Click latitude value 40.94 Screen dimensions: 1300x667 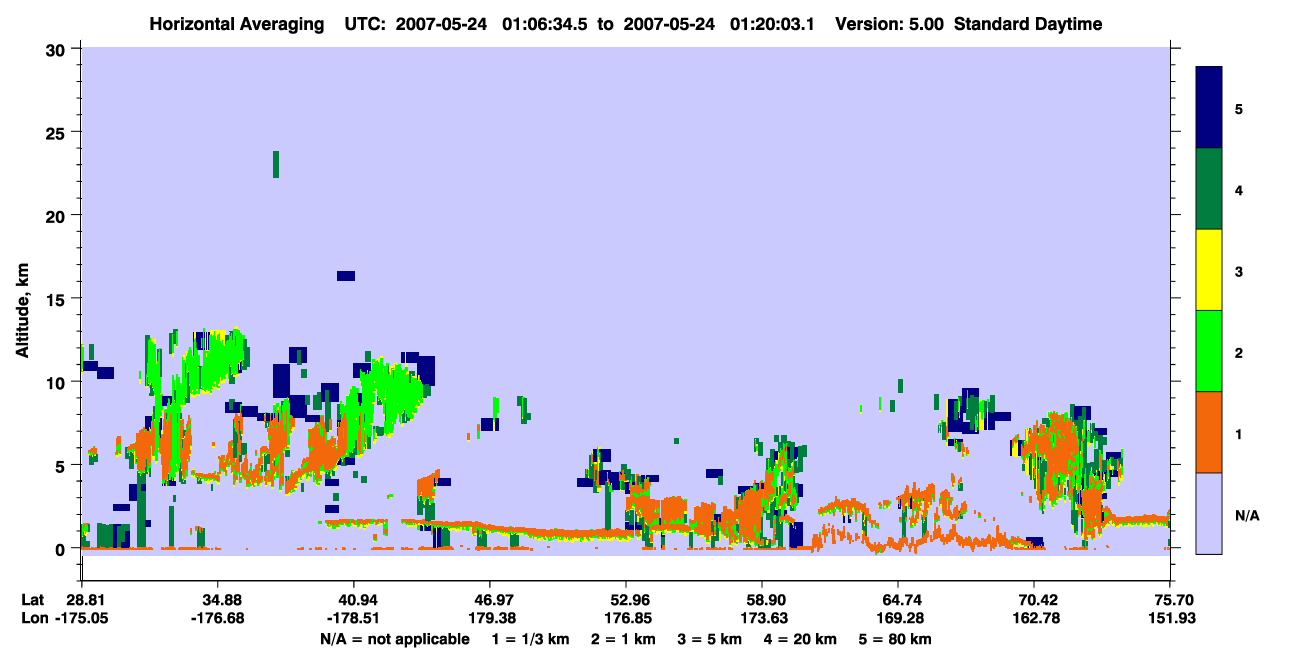tap(353, 600)
